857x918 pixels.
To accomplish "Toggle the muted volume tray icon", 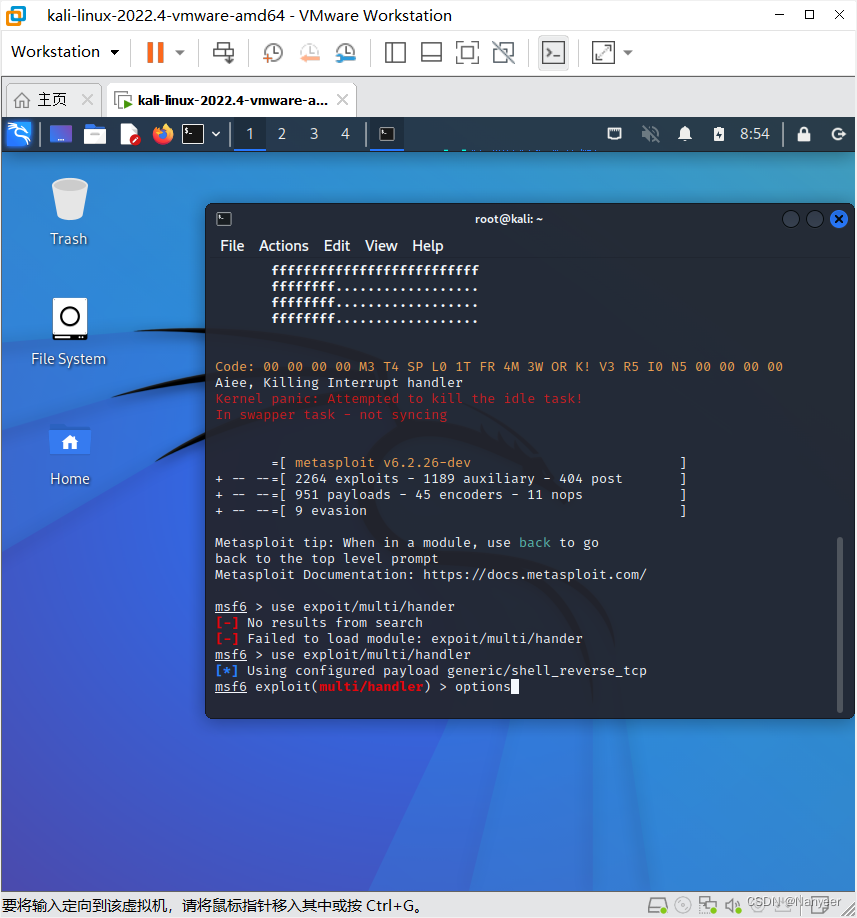I will 650,134.
